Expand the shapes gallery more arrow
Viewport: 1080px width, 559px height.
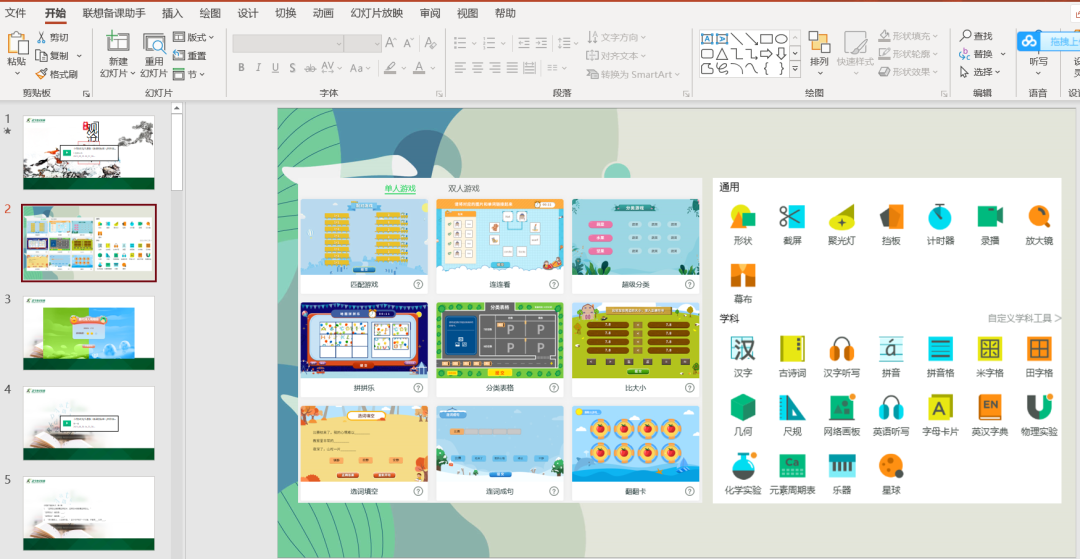(x=795, y=69)
